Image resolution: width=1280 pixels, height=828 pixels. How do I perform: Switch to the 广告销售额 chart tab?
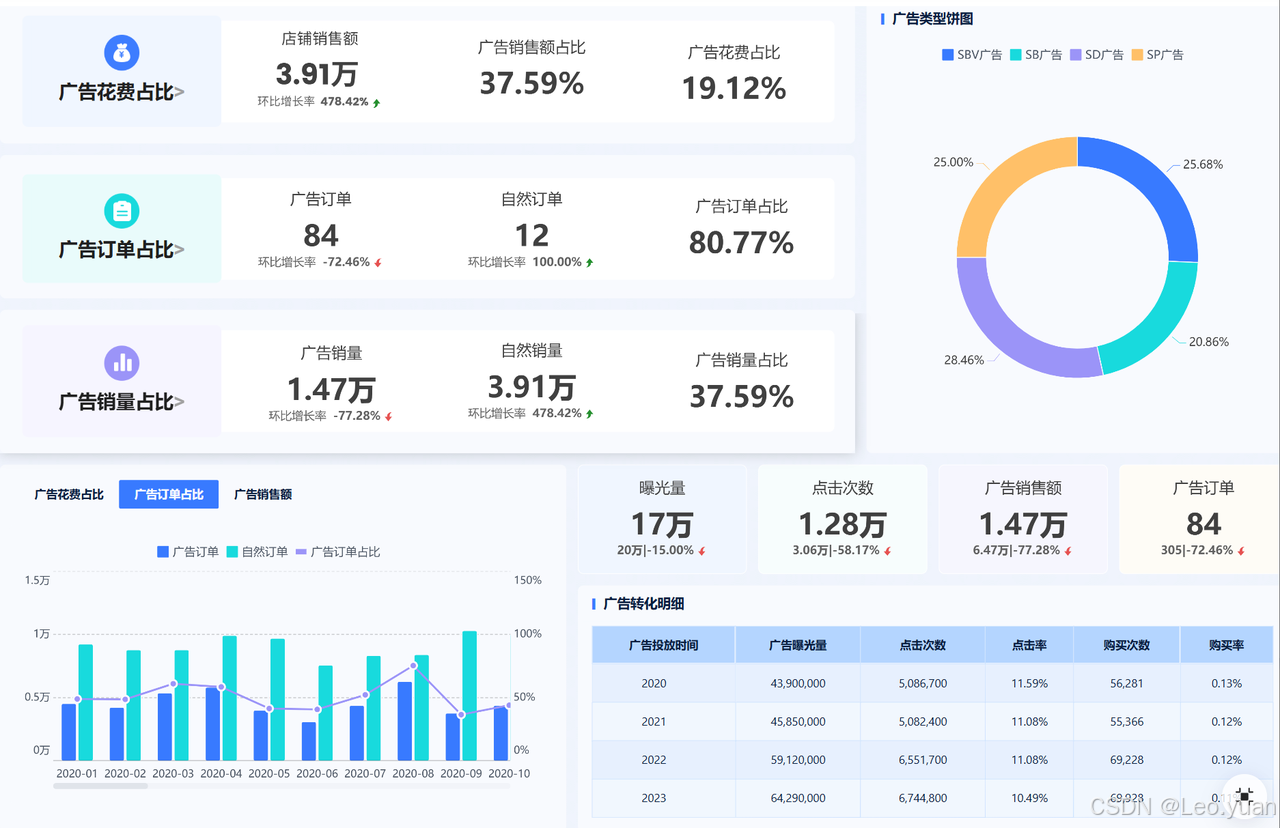[263, 494]
